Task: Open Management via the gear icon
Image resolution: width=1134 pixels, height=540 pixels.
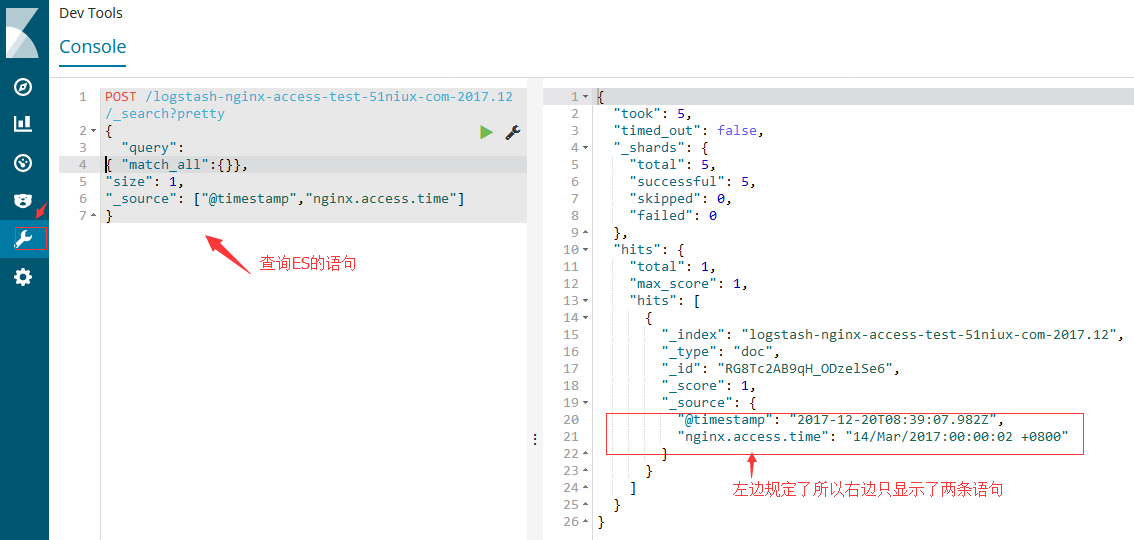Action: [23, 277]
